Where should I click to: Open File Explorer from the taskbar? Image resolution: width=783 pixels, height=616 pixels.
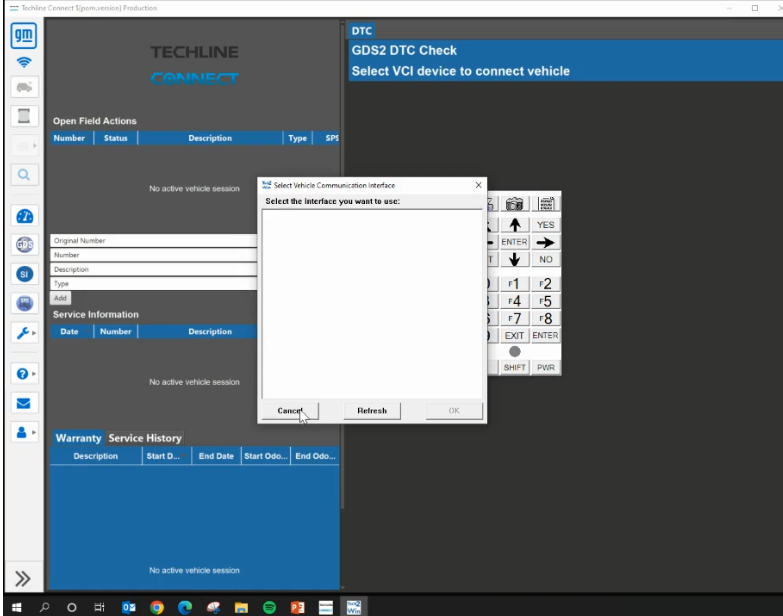241,607
